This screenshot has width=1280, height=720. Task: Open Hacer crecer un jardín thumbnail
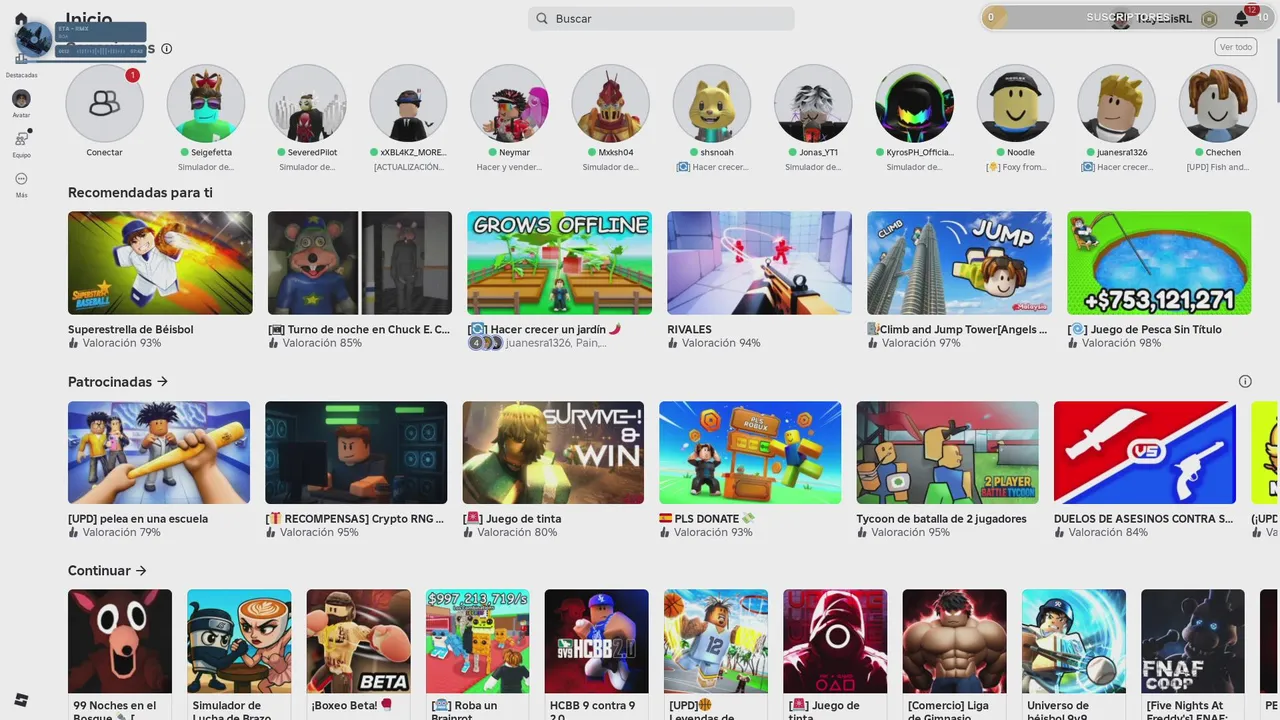click(x=560, y=263)
